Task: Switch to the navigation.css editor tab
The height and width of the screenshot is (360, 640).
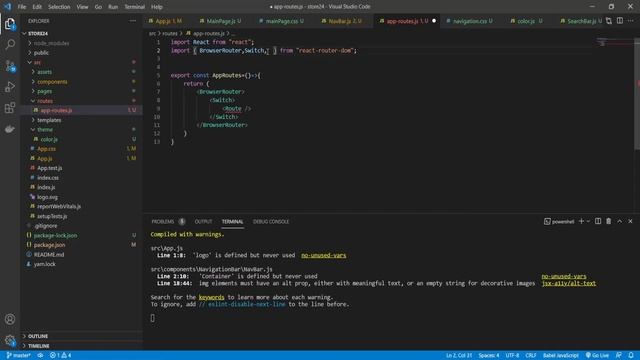Action: (470, 21)
